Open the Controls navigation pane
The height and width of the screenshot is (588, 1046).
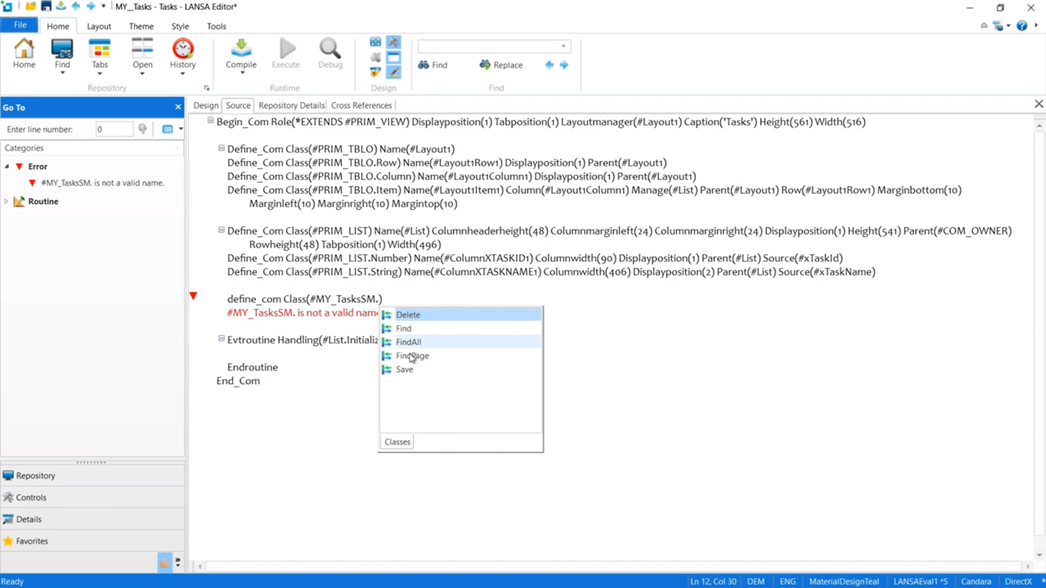(92, 497)
